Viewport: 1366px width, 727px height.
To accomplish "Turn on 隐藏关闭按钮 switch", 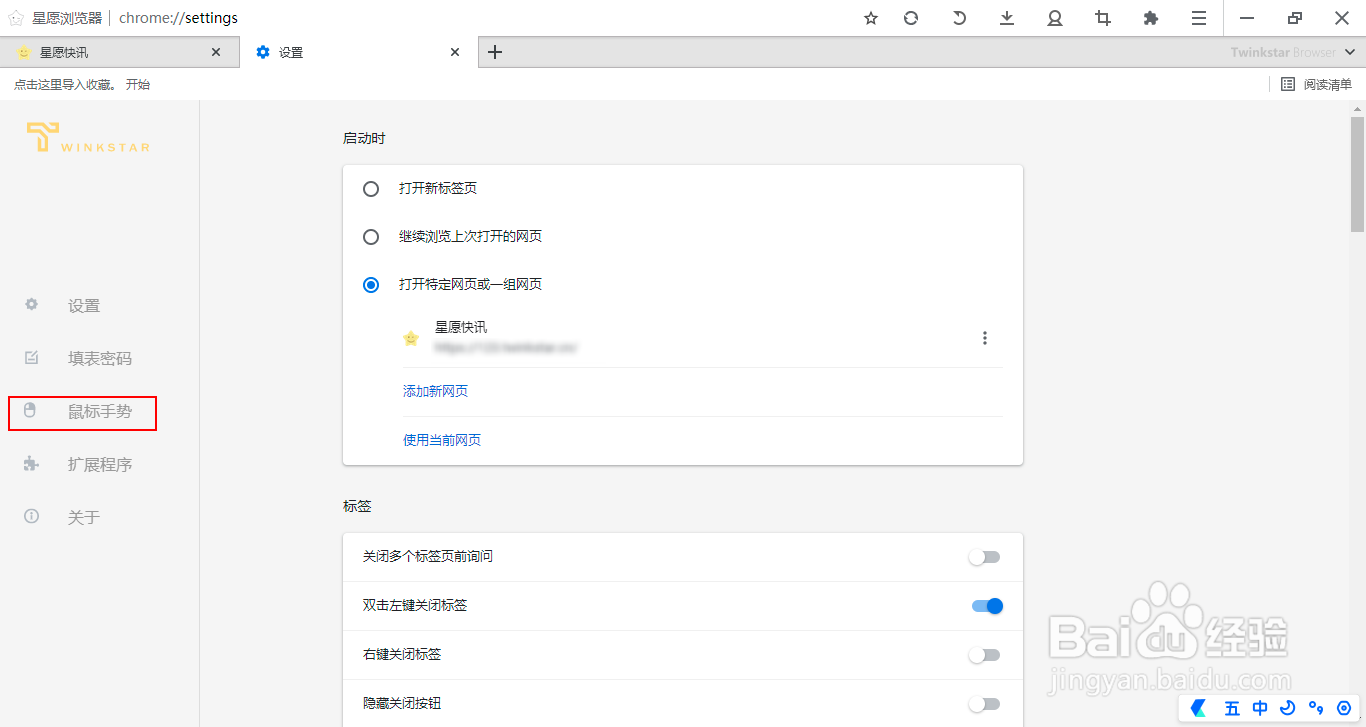I will click(x=984, y=703).
